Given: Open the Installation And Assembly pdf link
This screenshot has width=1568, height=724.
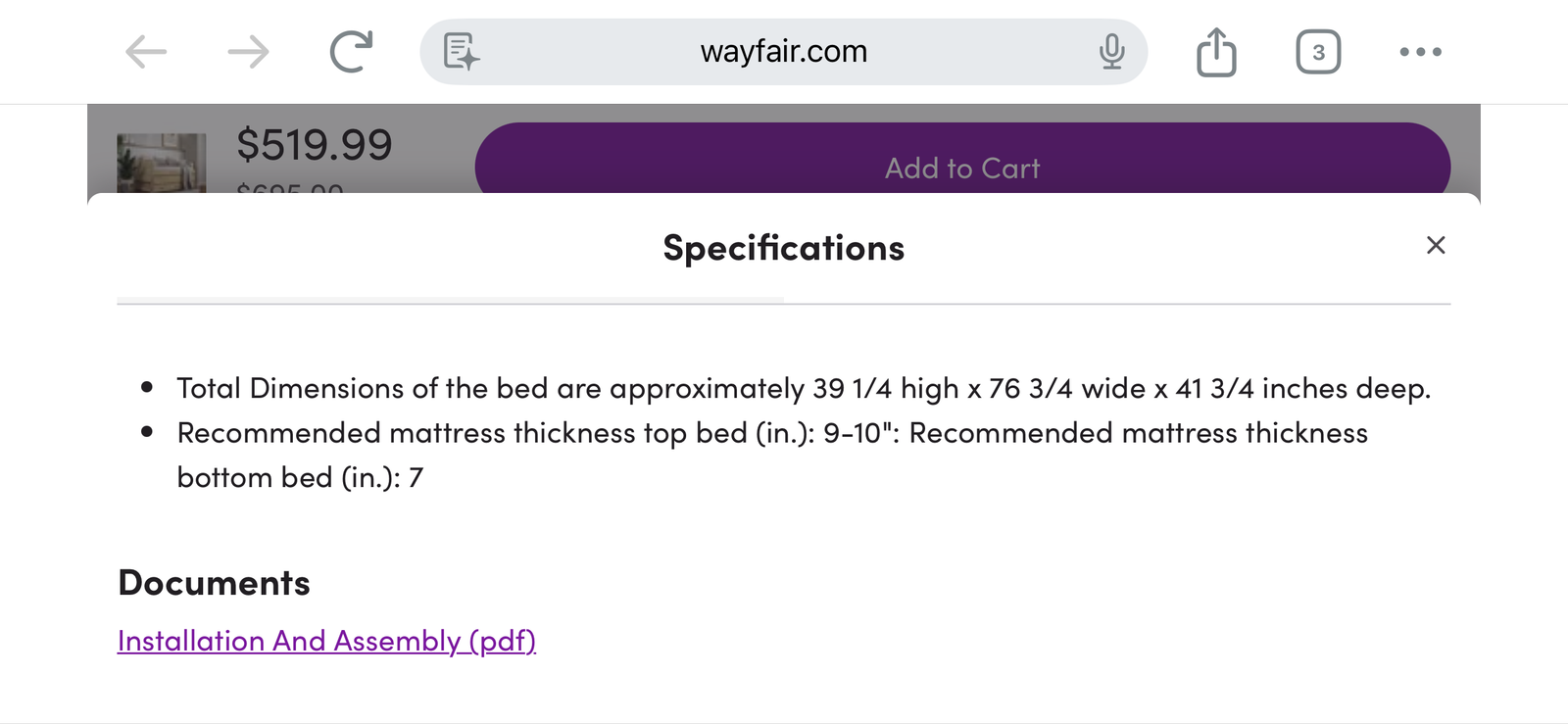Looking at the screenshot, I should pyautogui.click(x=326, y=641).
